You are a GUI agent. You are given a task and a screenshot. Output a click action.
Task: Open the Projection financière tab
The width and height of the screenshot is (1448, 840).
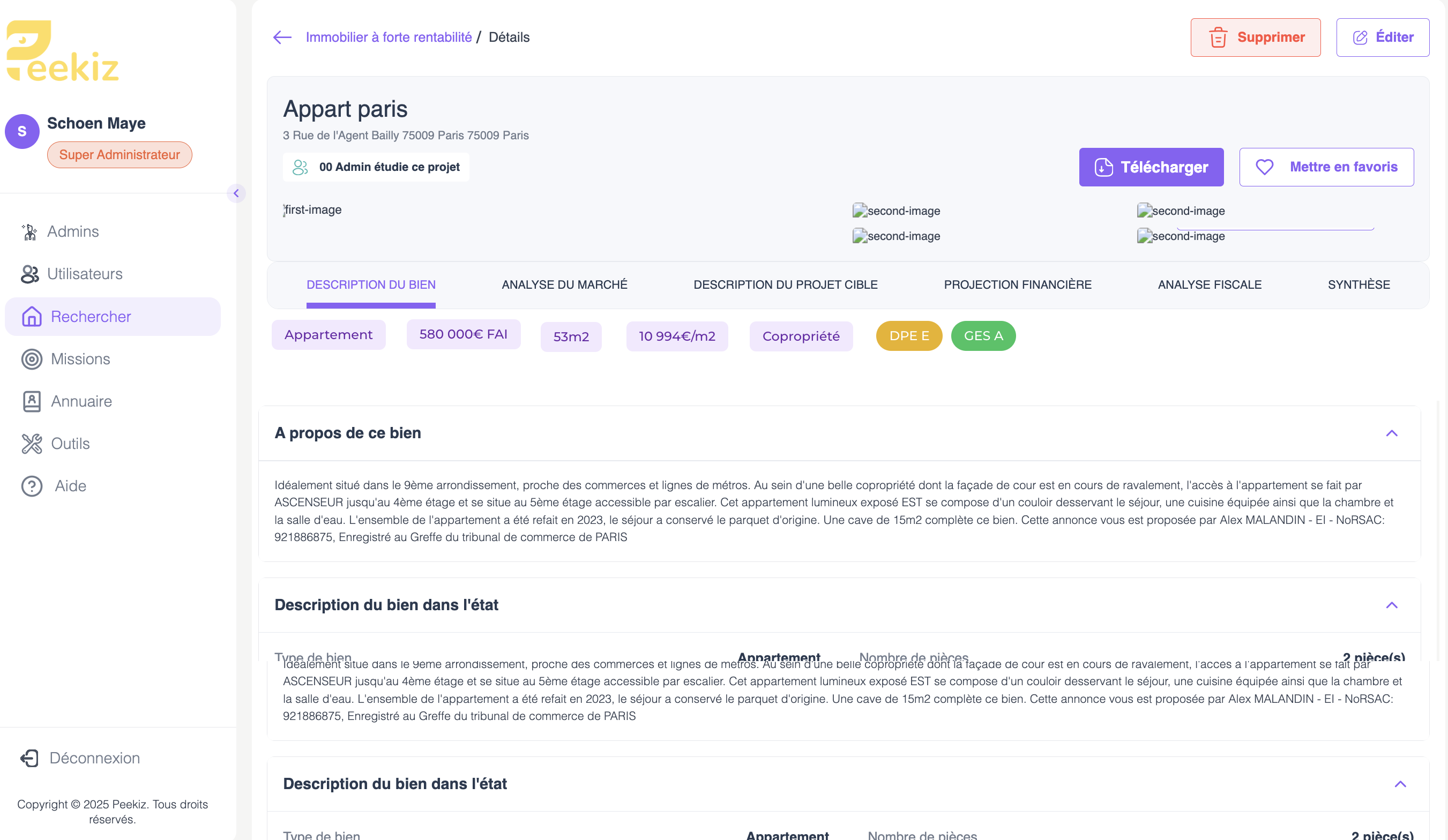[1017, 284]
